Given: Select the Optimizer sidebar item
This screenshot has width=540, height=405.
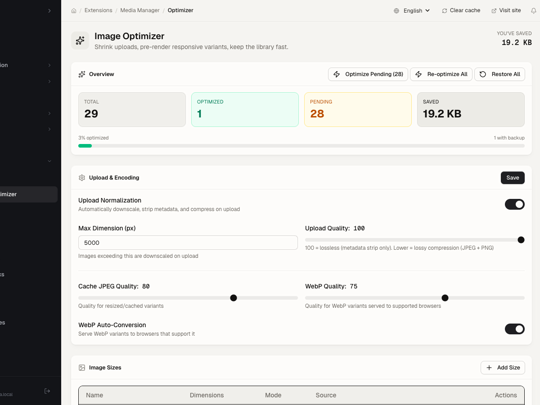Looking at the screenshot, I should [x=28, y=194].
